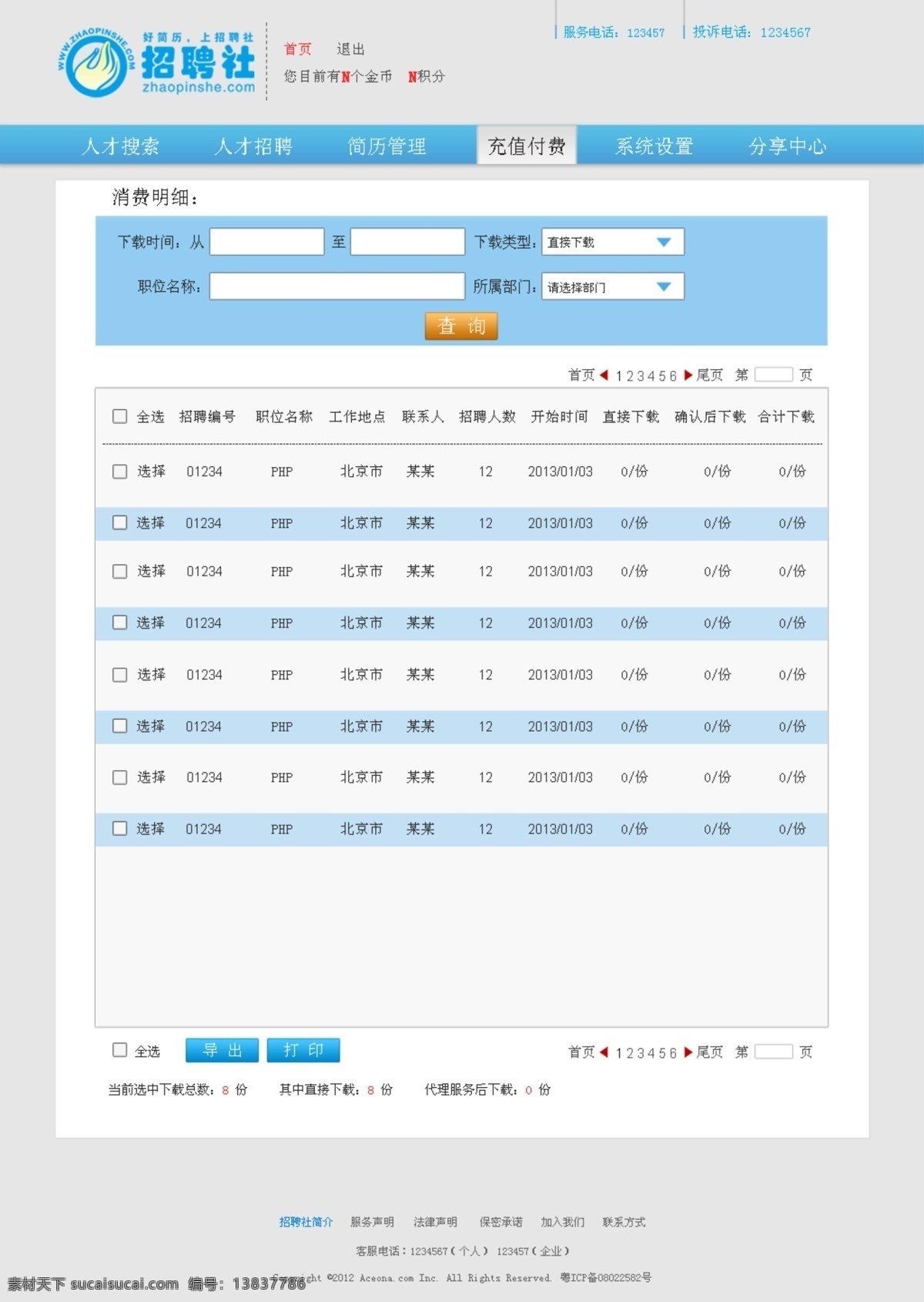
Task: Click the 退出 link in the header
Action: click(x=351, y=49)
